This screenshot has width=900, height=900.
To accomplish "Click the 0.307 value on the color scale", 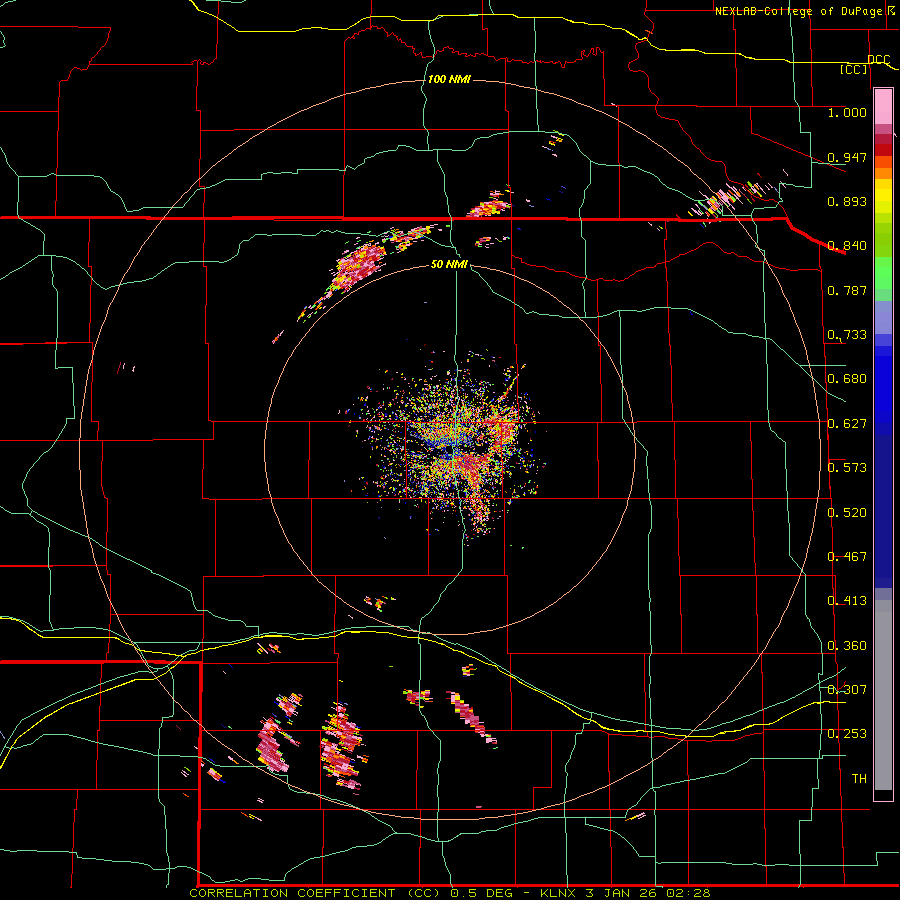I will pos(847,690).
